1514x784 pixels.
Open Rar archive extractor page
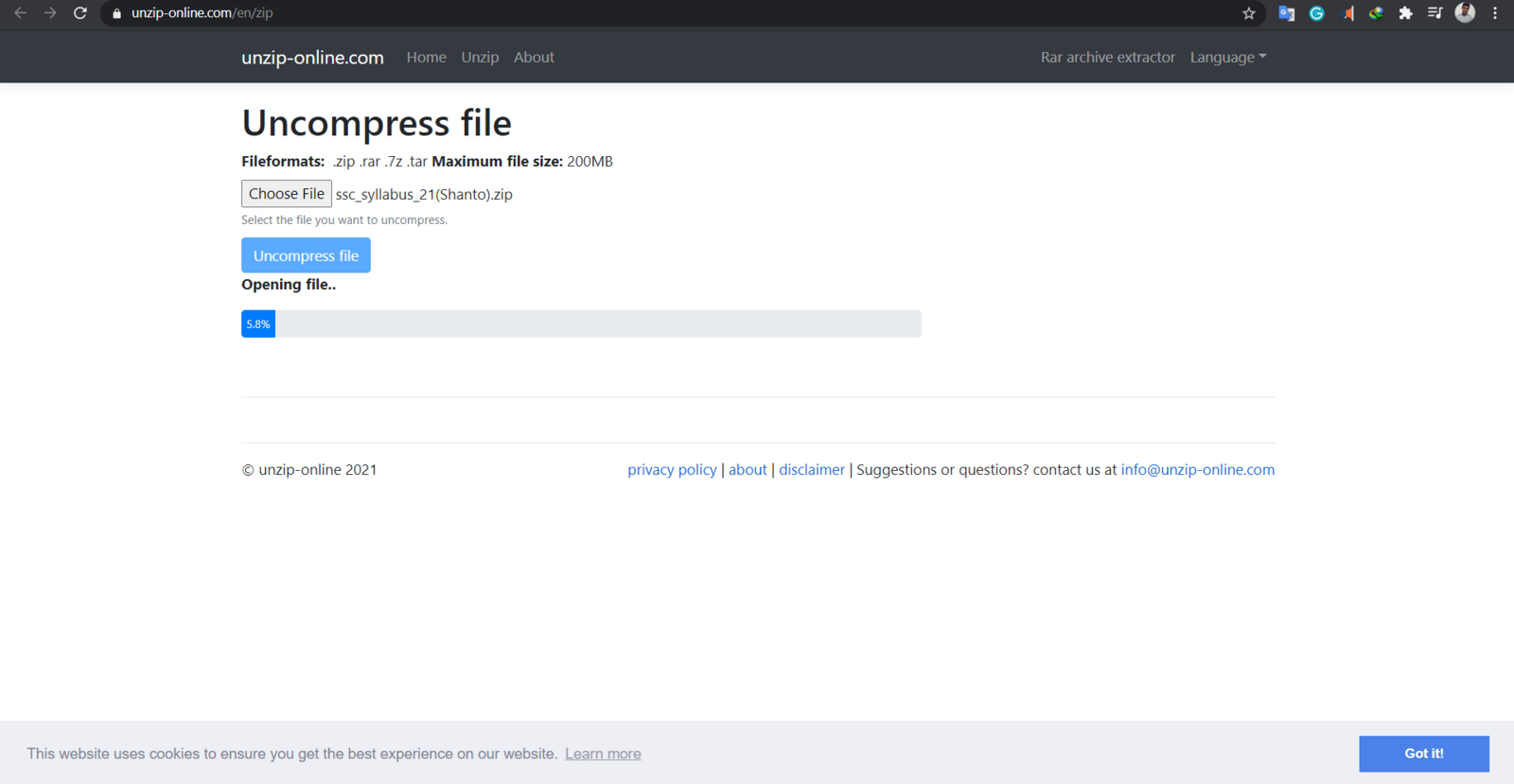coord(1107,58)
